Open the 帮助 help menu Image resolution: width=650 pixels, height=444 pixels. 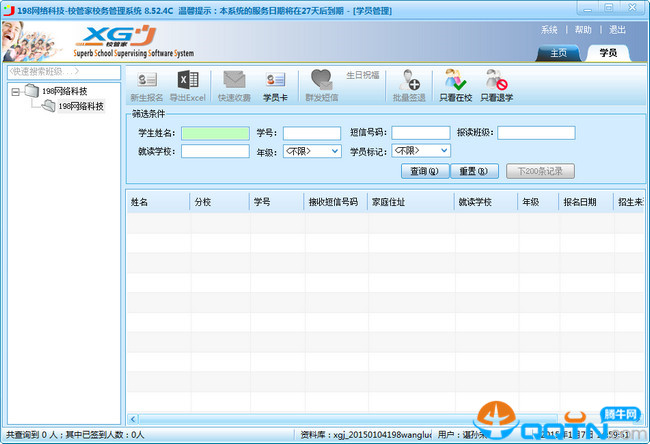pyautogui.click(x=583, y=30)
